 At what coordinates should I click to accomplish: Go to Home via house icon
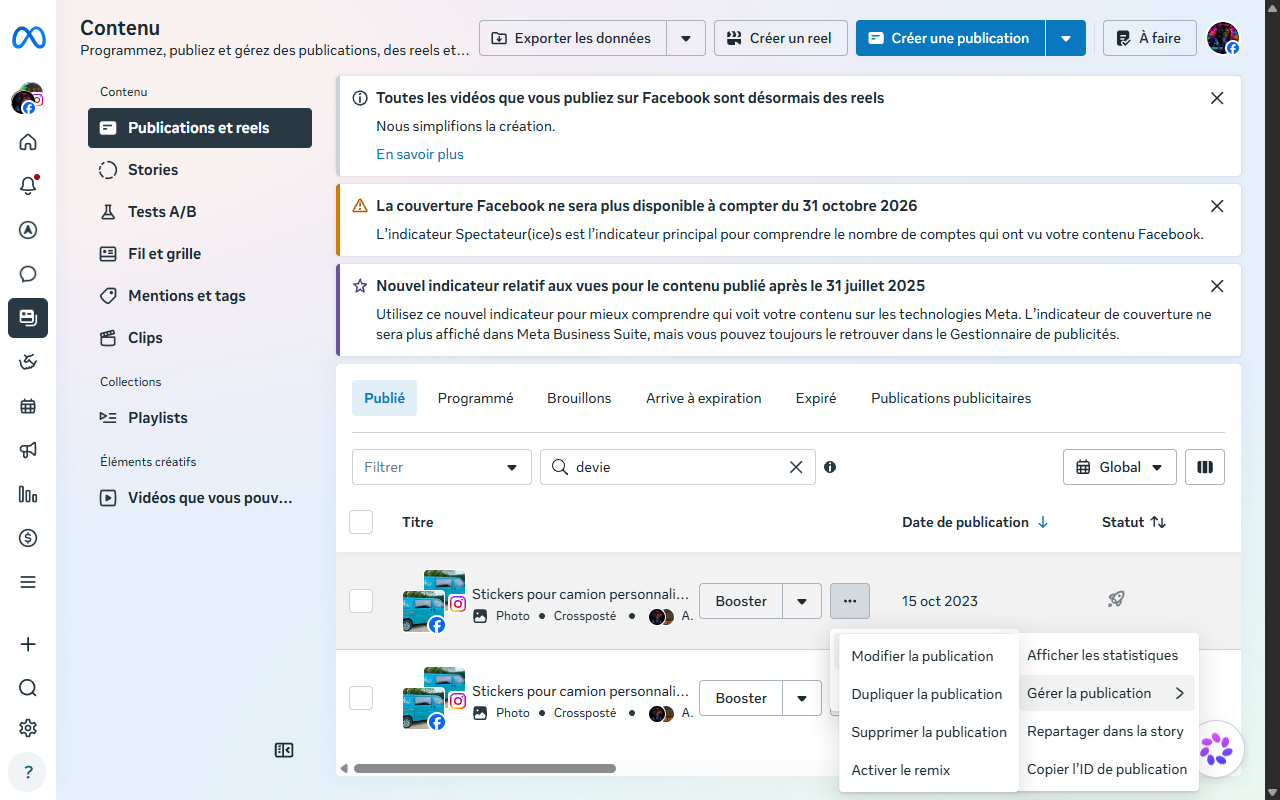click(x=28, y=142)
